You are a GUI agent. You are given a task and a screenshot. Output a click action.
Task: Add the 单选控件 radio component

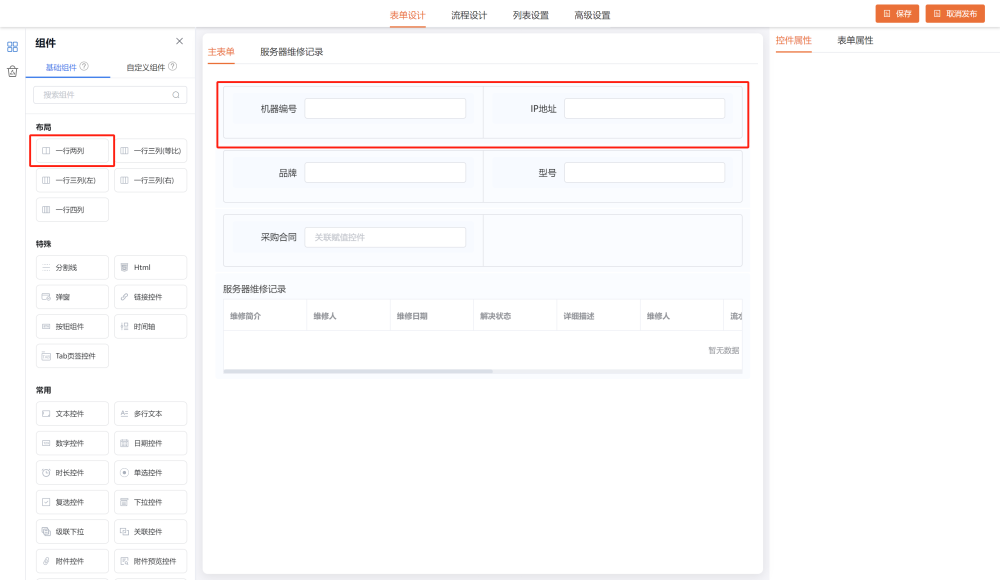tap(150, 473)
